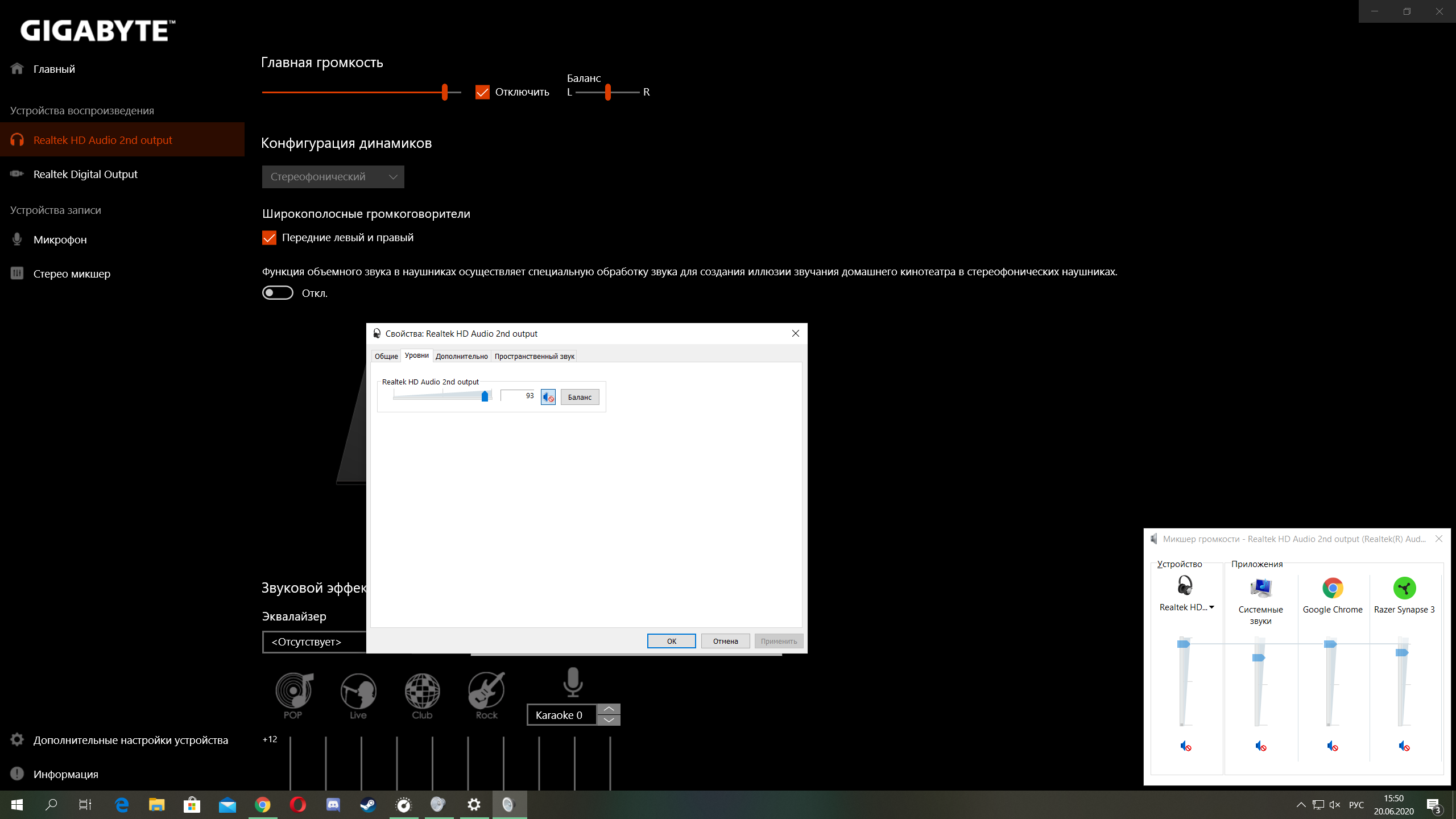Click level slider thumb in properties dialog

click(485, 396)
